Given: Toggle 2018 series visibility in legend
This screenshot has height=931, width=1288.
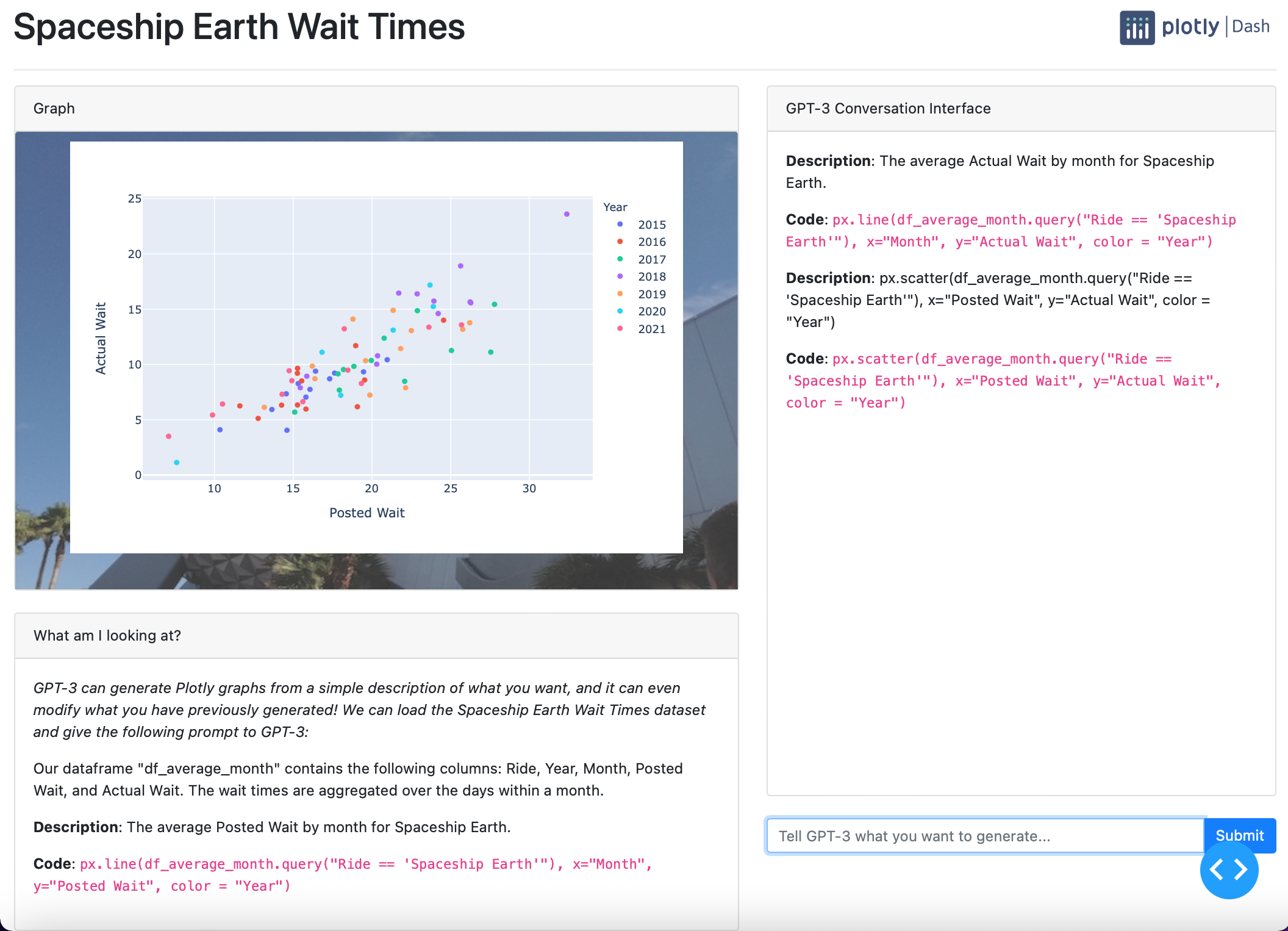Looking at the screenshot, I should coord(651,277).
